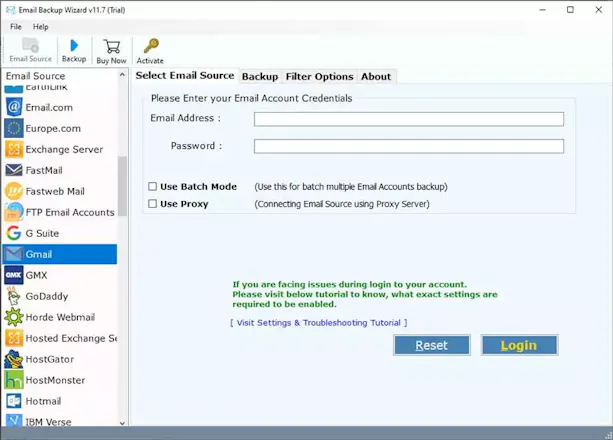Click the bottom-right window resize grip
Image resolution: width=613 pixels, height=440 pixels.
[x=608, y=435]
